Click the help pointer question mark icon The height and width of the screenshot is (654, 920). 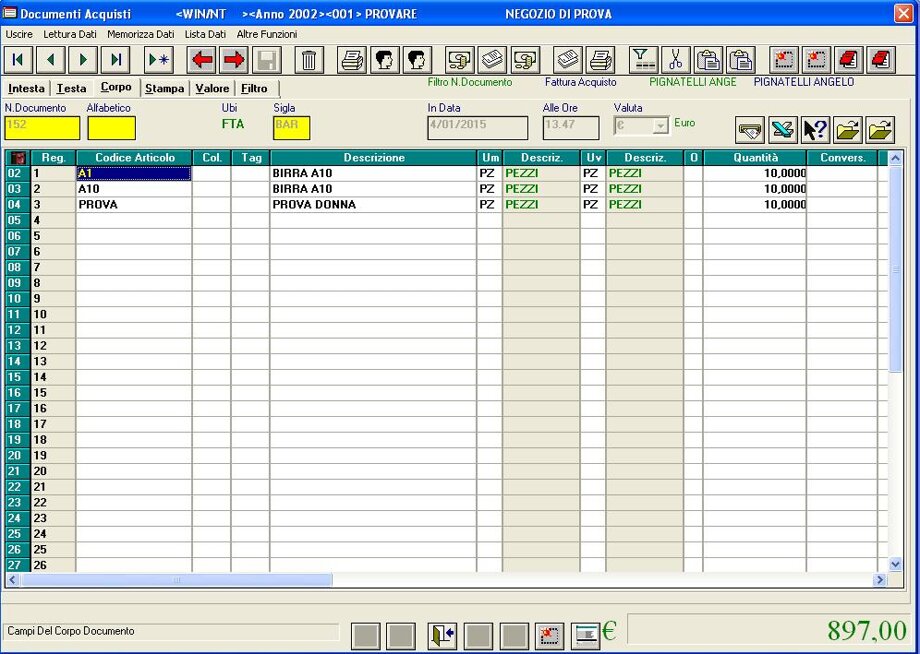(x=815, y=130)
